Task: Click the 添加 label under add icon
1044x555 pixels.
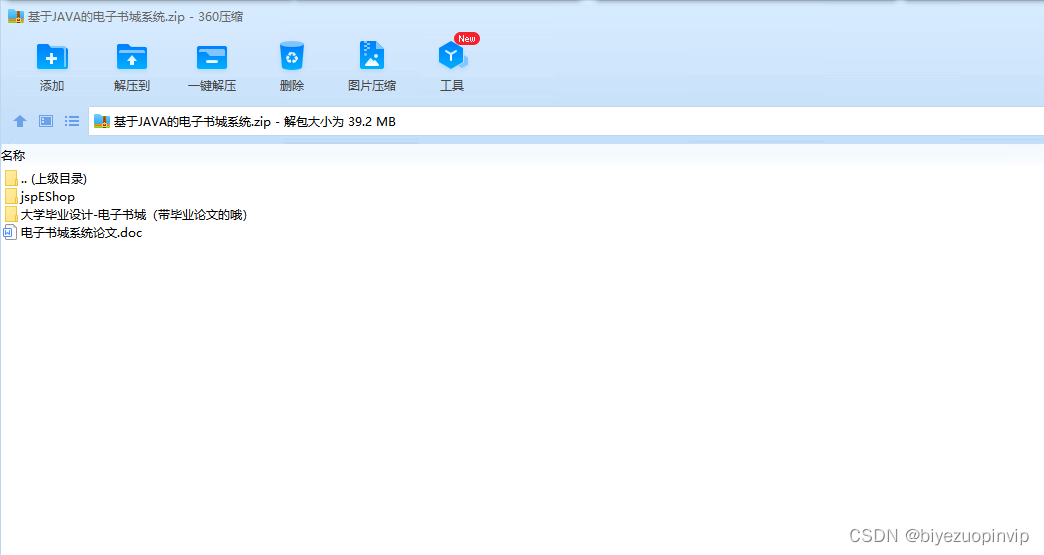Action: tap(52, 86)
